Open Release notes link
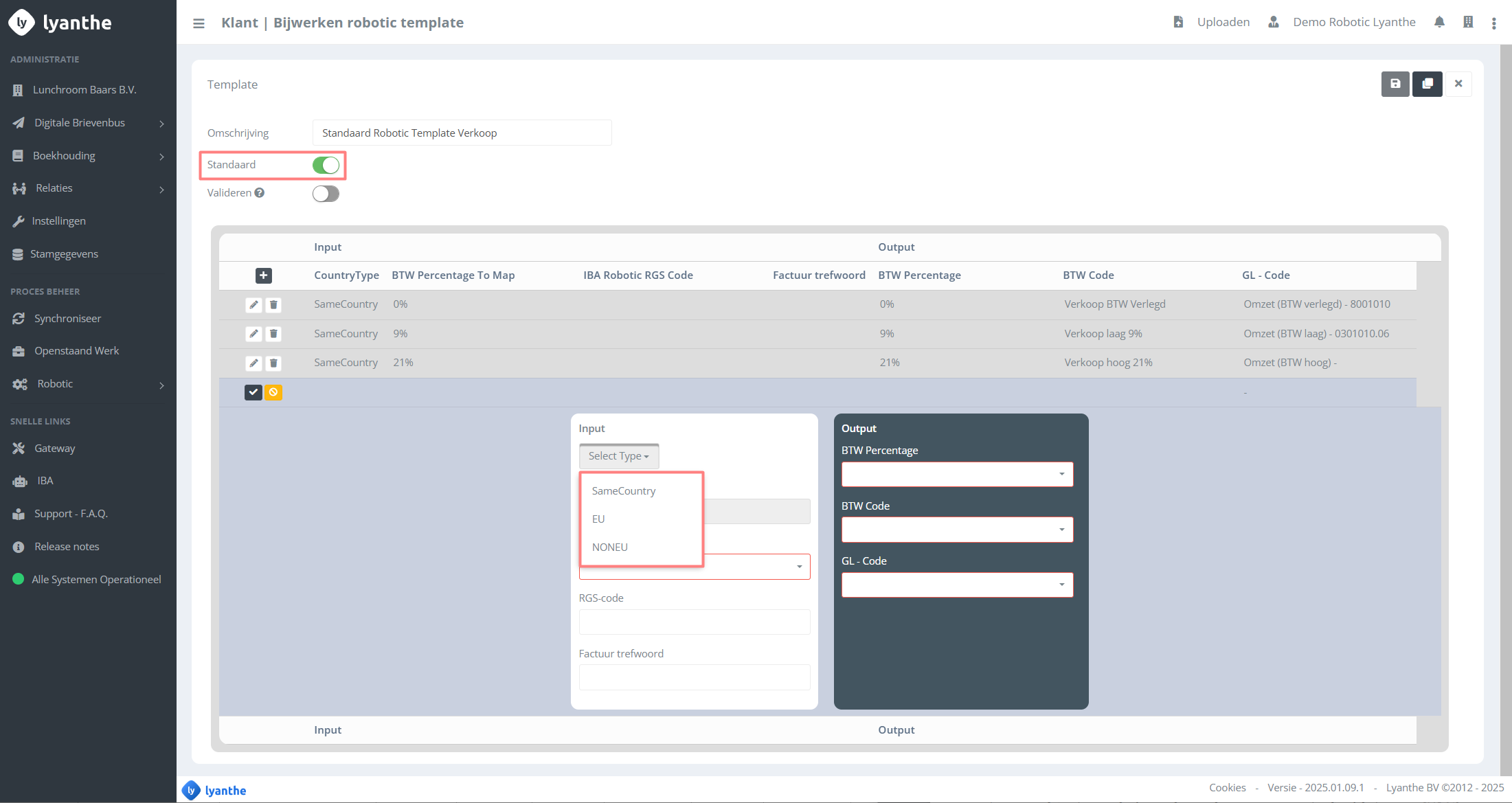Viewport: 1512px width, 803px height. pyautogui.click(x=67, y=547)
